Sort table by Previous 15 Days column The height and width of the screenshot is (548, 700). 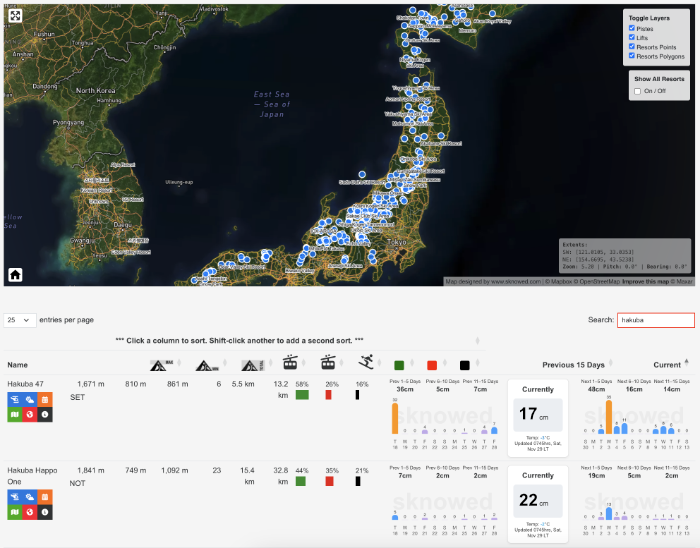click(x=577, y=365)
